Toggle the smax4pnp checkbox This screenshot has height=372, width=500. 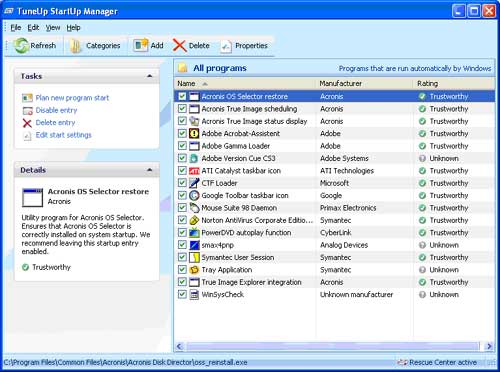[182, 245]
